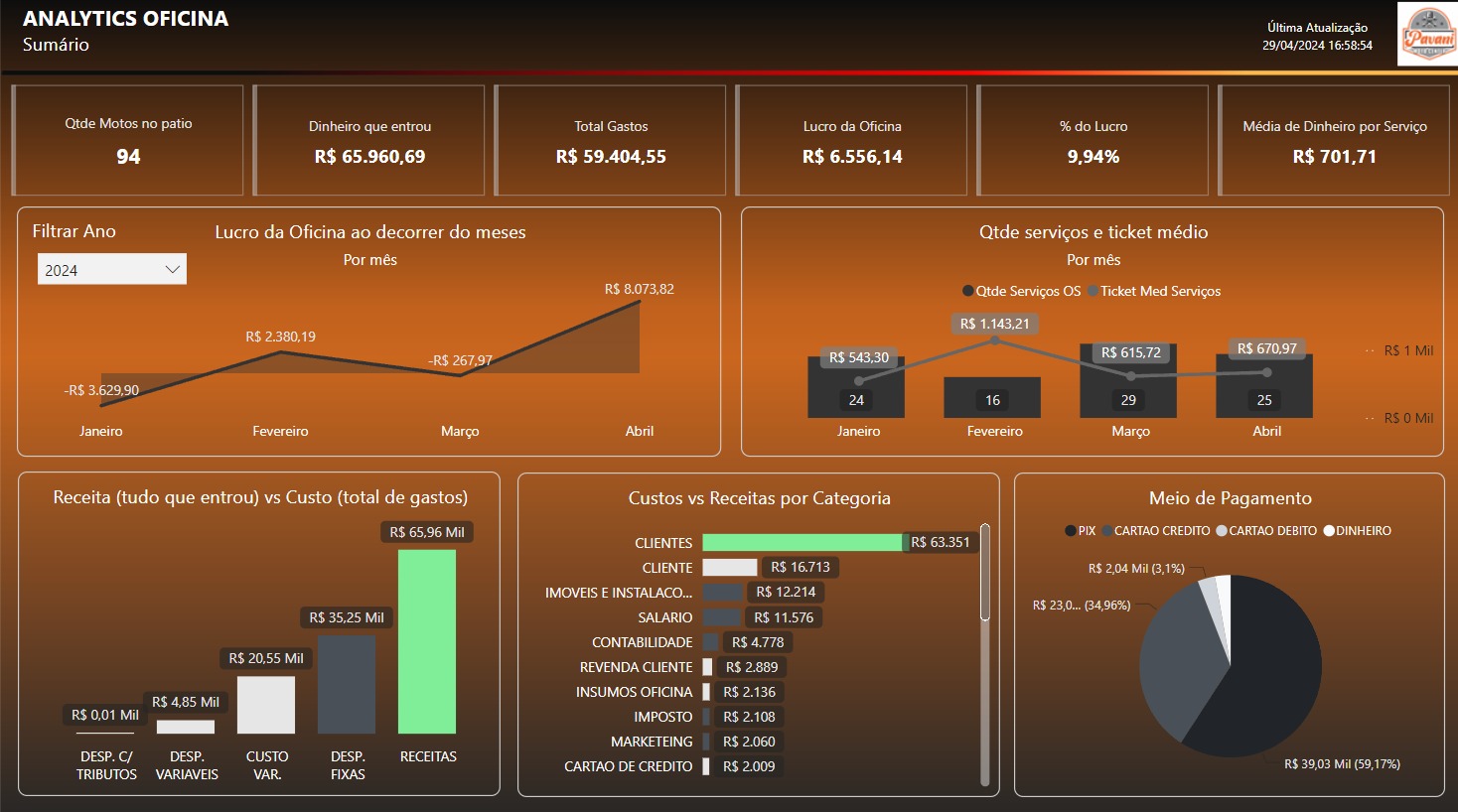Click the -R$ 267,97 Março profit label
The height and width of the screenshot is (812, 1458).
click(x=460, y=360)
